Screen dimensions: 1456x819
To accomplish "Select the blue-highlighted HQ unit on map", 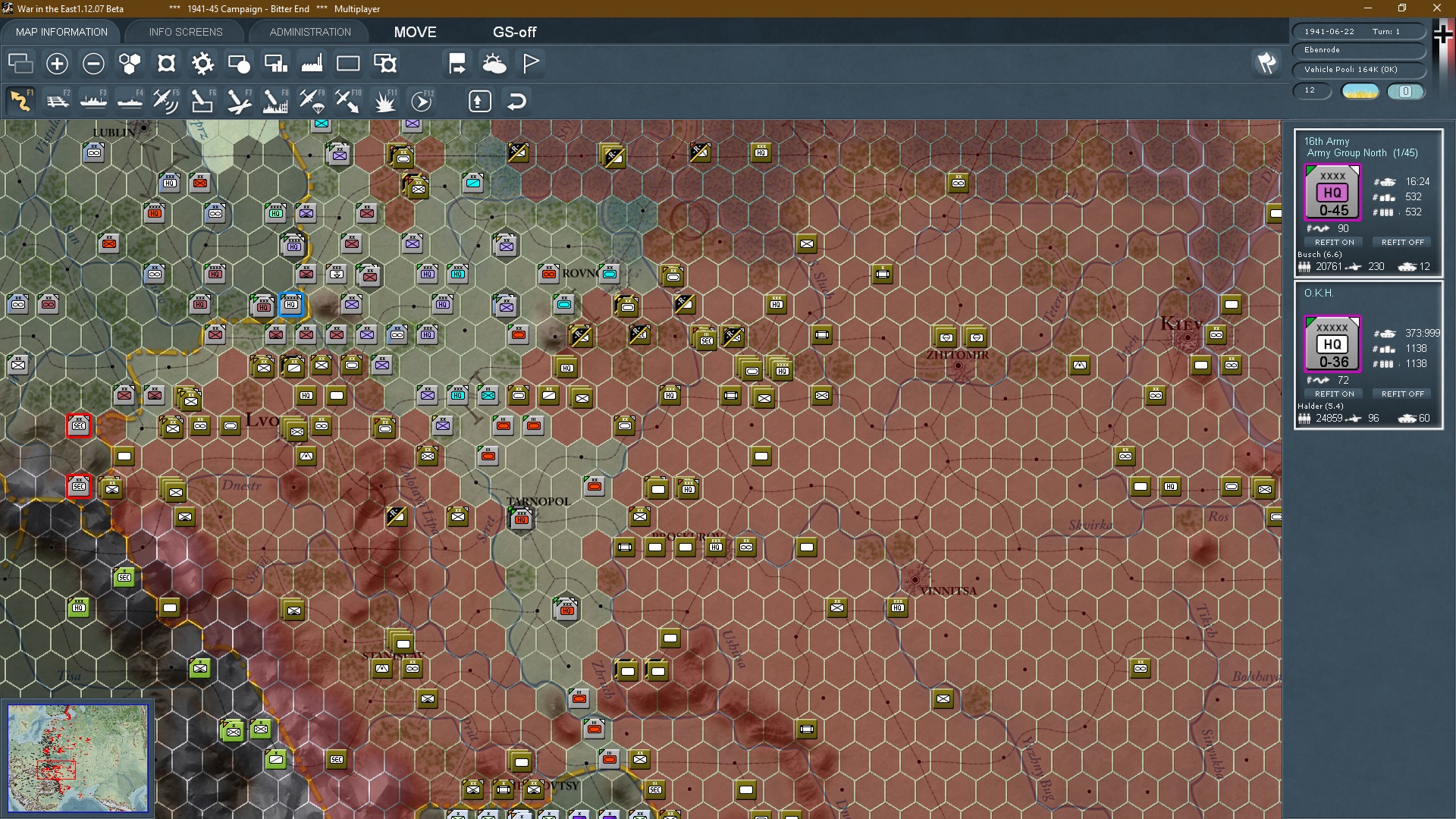I will (291, 305).
